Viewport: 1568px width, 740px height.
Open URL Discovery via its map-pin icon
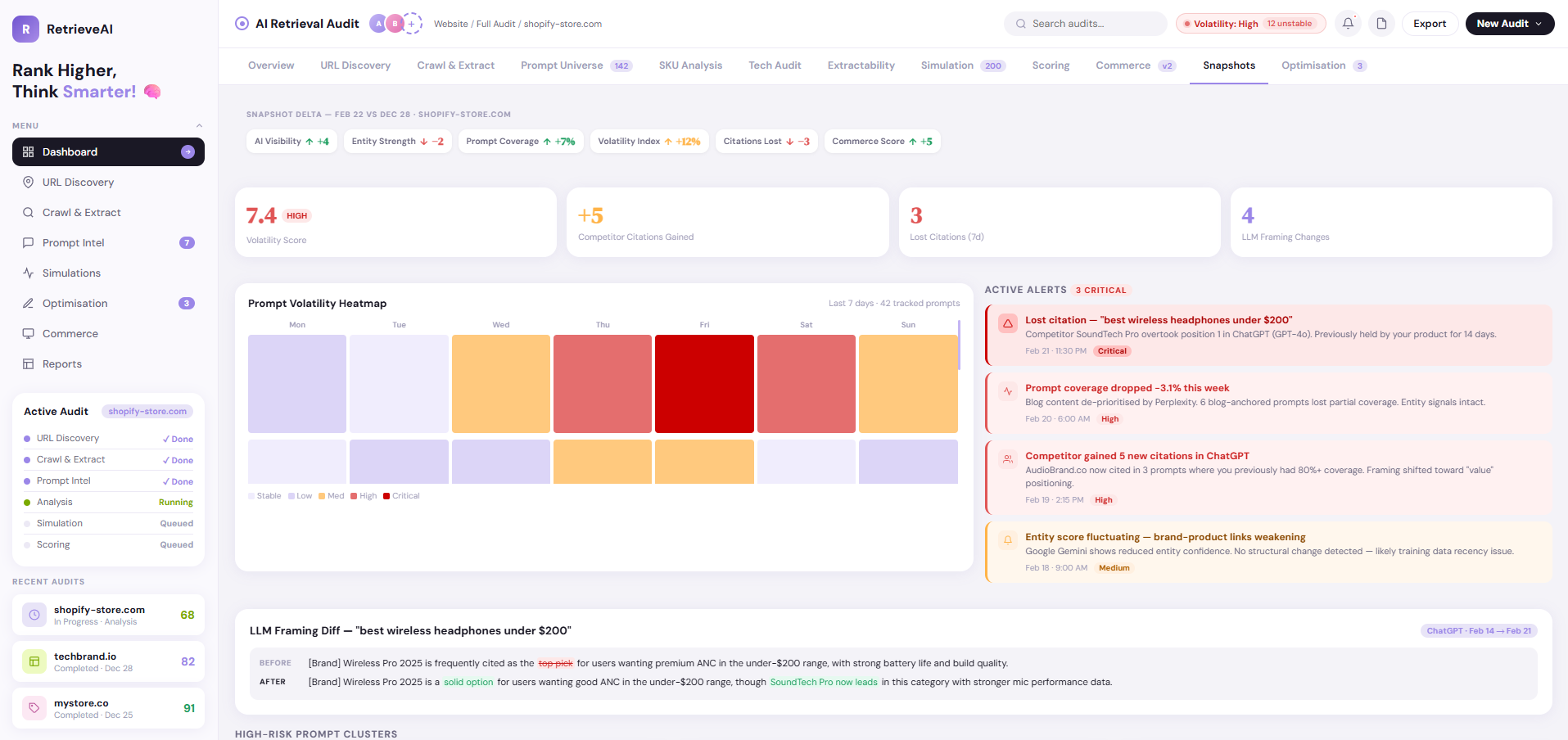[x=29, y=182]
